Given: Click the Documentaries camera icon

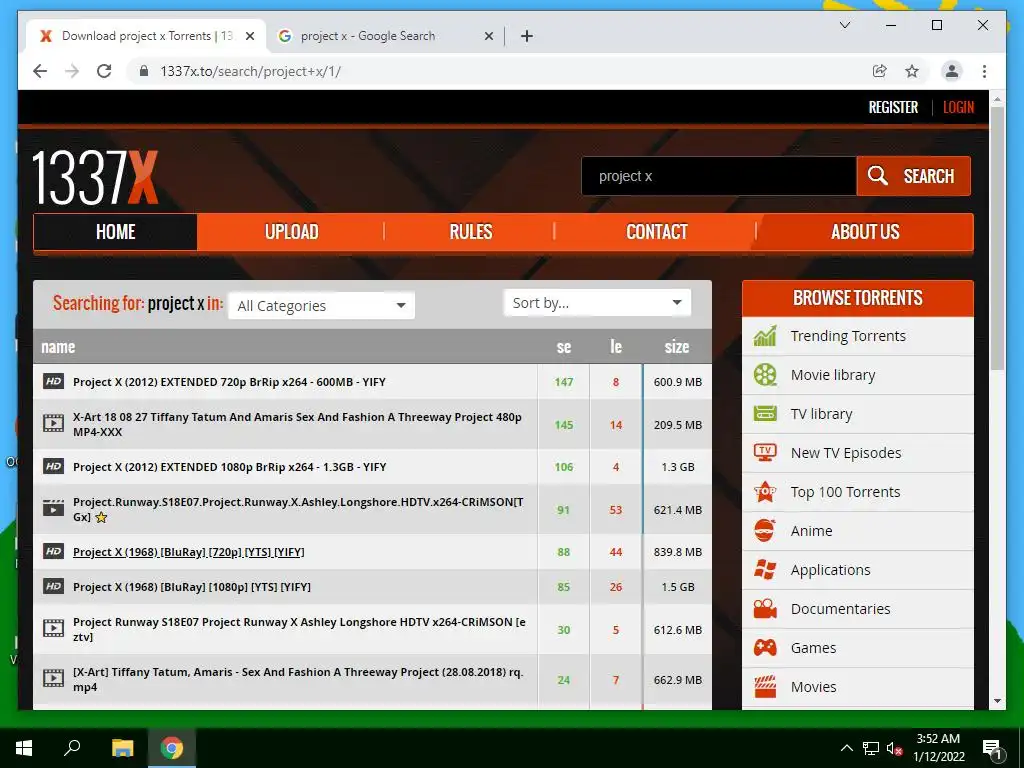Looking at the screenshot, I should (x=765, y=609).
